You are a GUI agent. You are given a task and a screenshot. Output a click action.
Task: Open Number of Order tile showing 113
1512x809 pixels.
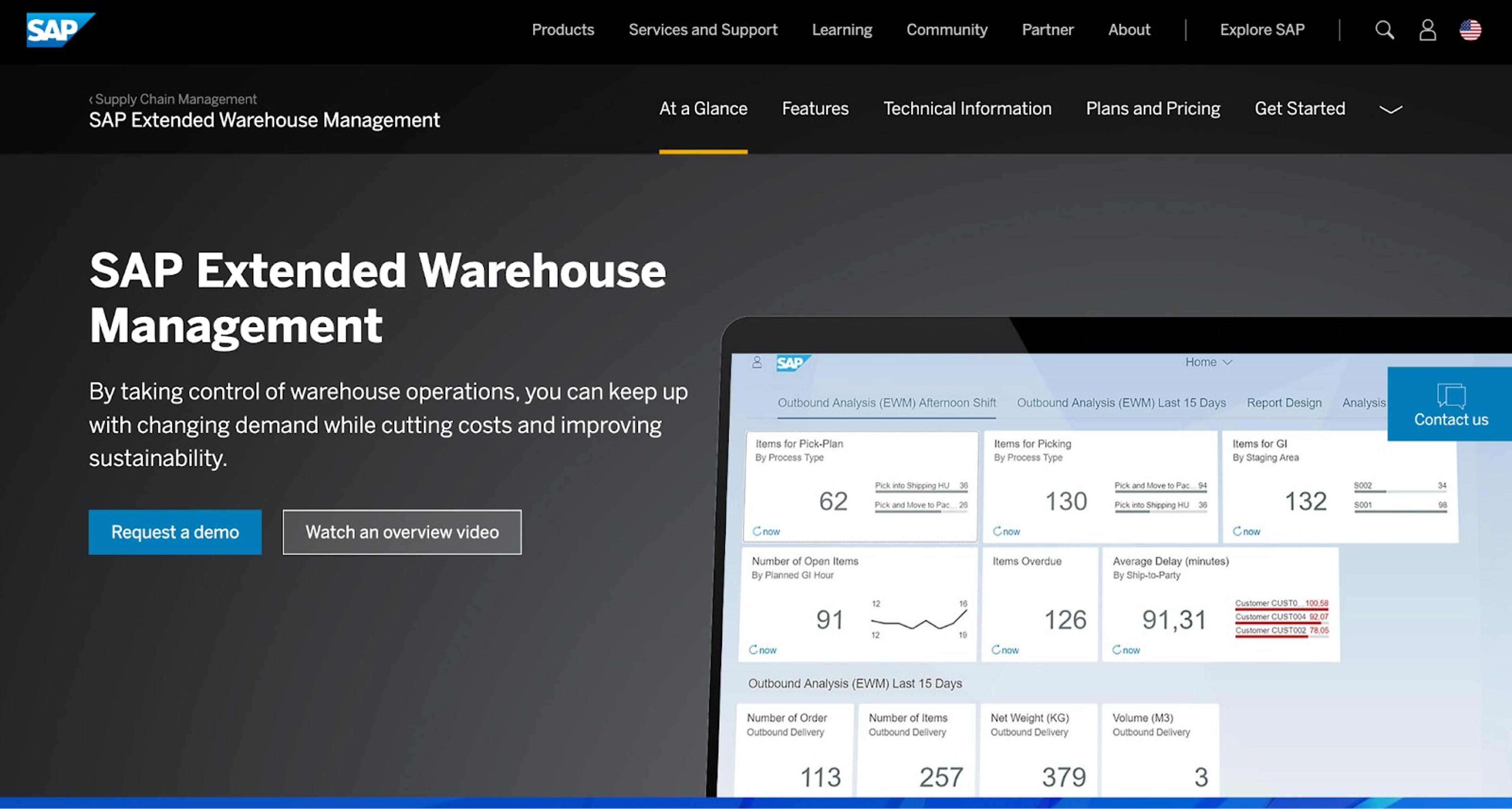(x=794, y=750)
